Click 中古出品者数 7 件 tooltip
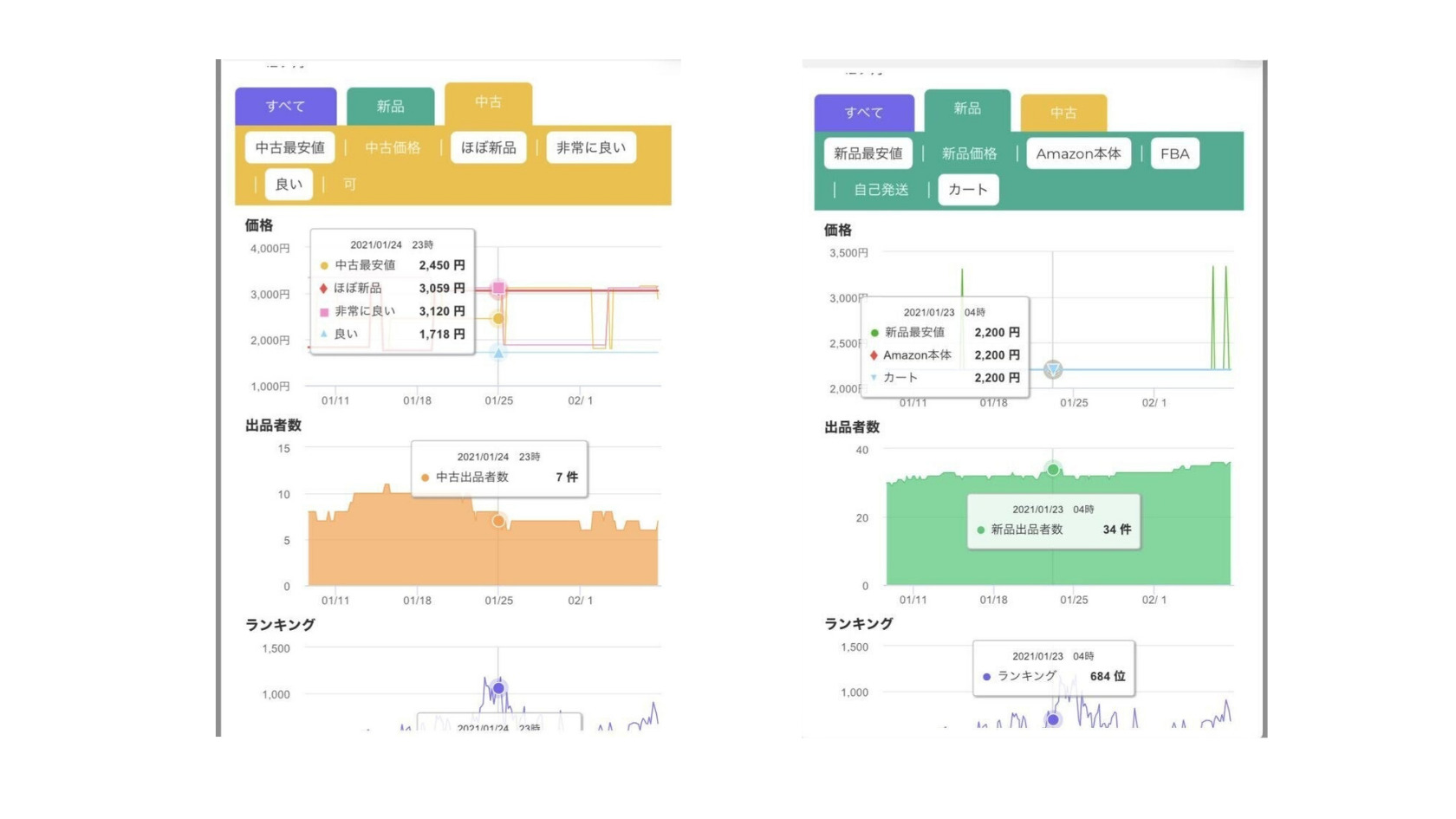The height and width of the screenshot is (819, 1456). (499, 469)
